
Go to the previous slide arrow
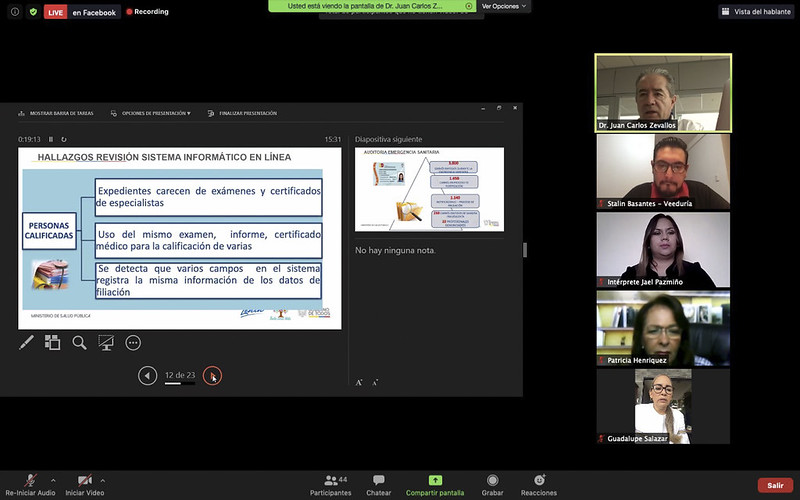coord(148,376)
